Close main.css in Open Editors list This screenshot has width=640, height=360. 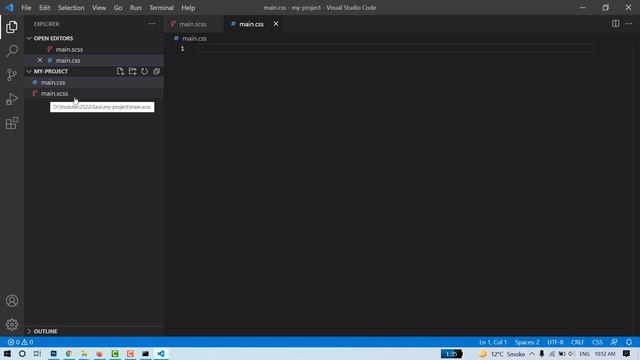[x=40, y=60]
